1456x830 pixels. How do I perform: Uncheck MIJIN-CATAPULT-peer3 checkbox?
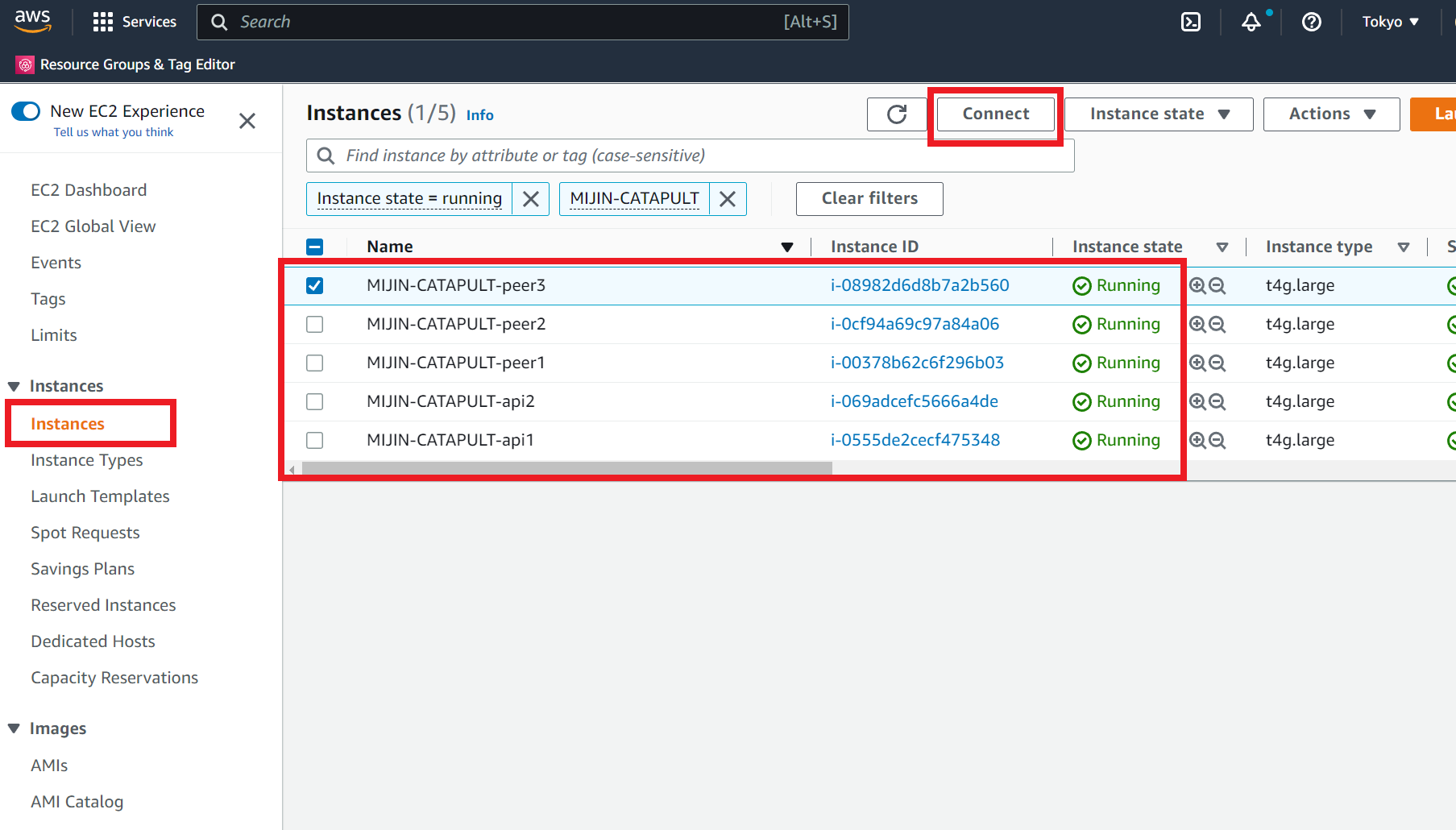(x=315, y=285)
